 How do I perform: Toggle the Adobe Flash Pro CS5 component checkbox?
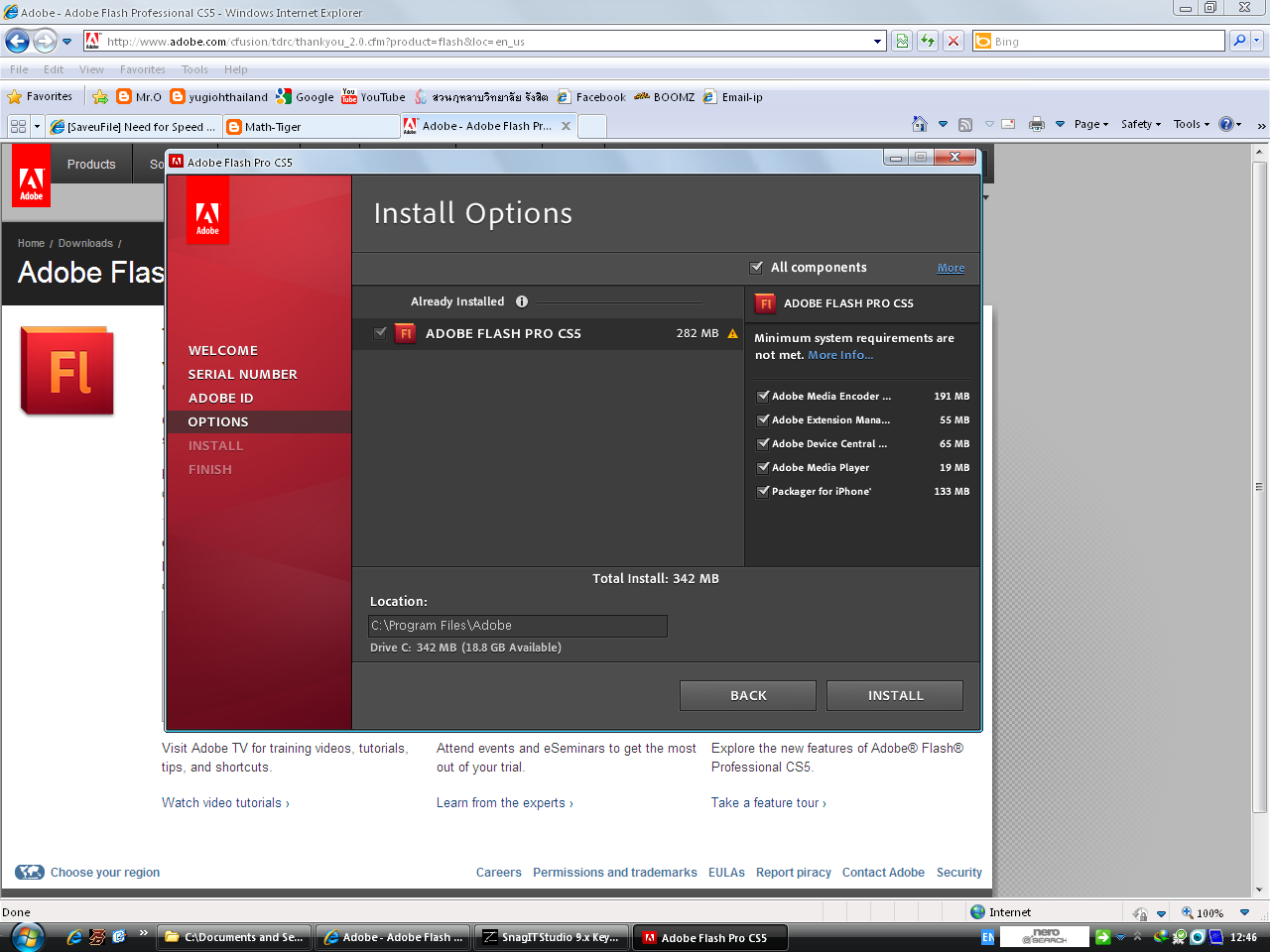tap(380, 333)
